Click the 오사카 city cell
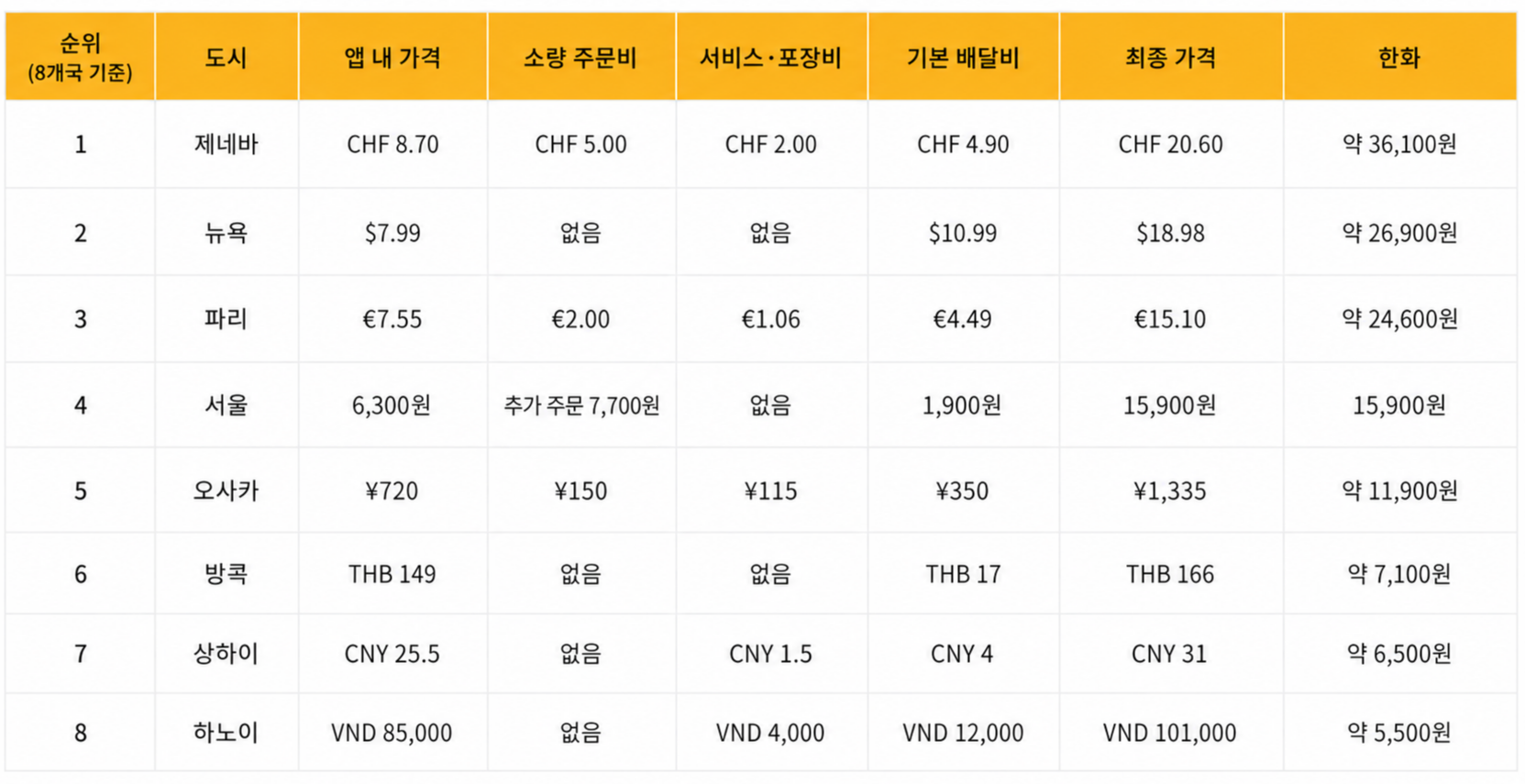The width and height of the screenshot is (1525, 784). click(x=227, y=491)
